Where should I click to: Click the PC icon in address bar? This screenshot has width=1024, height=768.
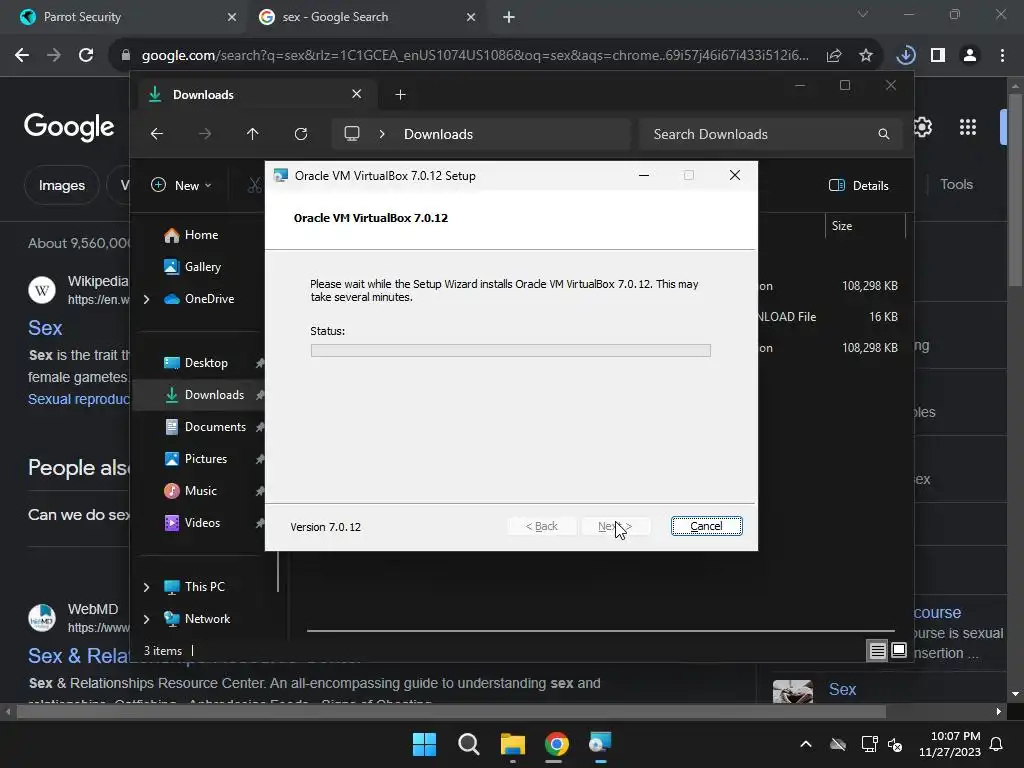(352, 134)
